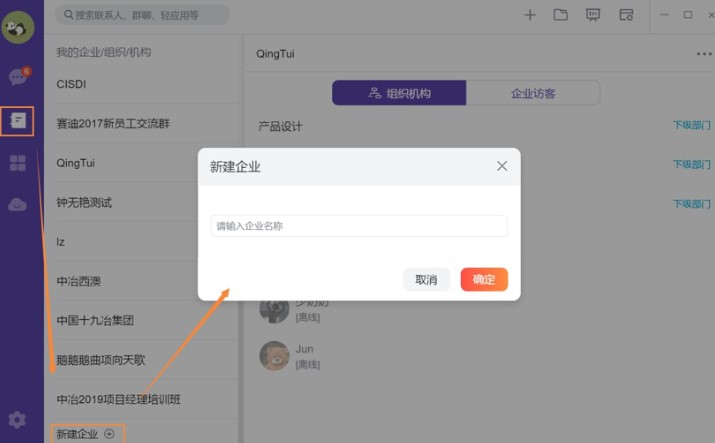715x443 pixels.
Task: Click the Jun member avatar
Action: [275, 356]
